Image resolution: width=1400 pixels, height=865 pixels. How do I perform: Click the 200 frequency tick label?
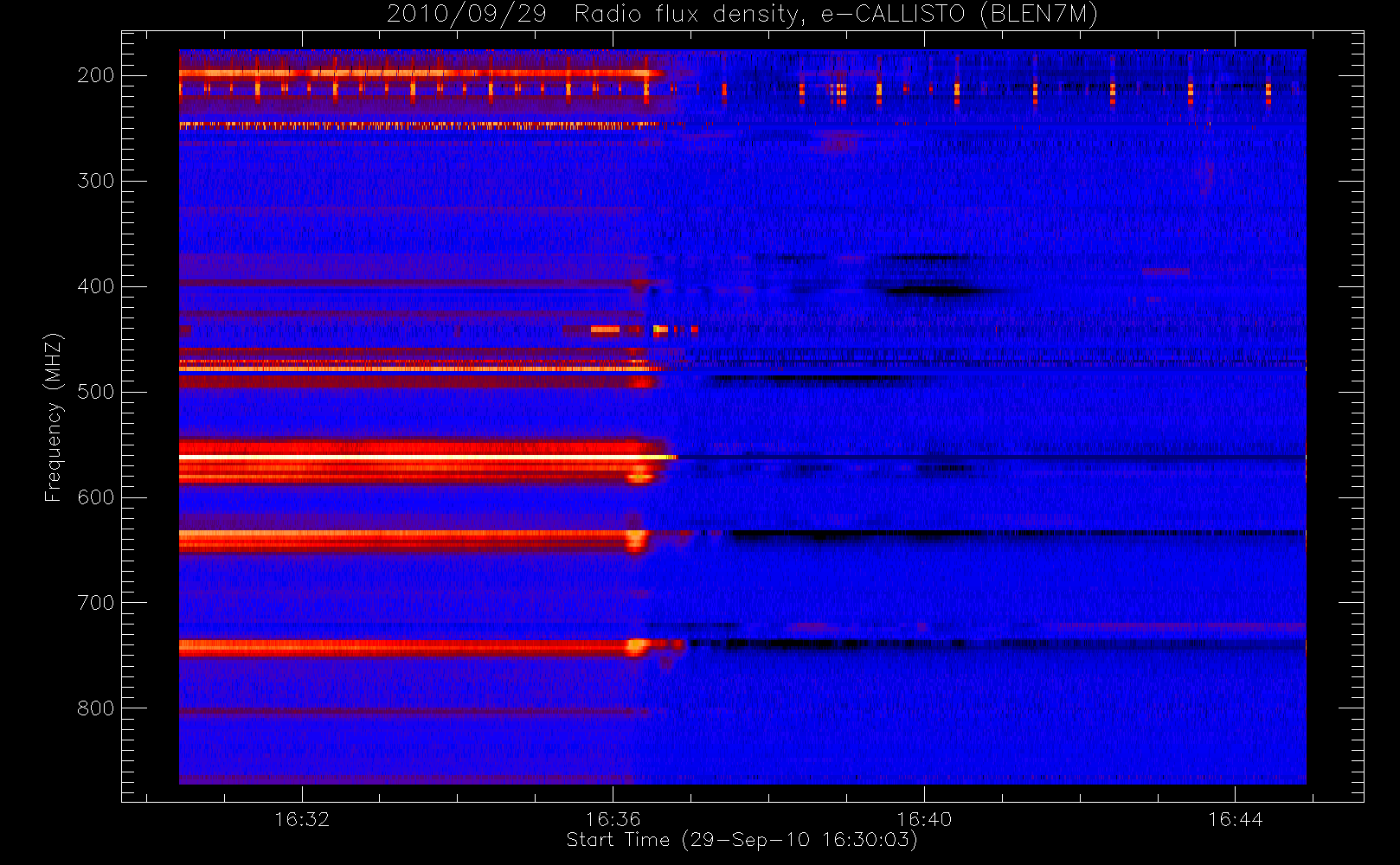click(96, 76)
